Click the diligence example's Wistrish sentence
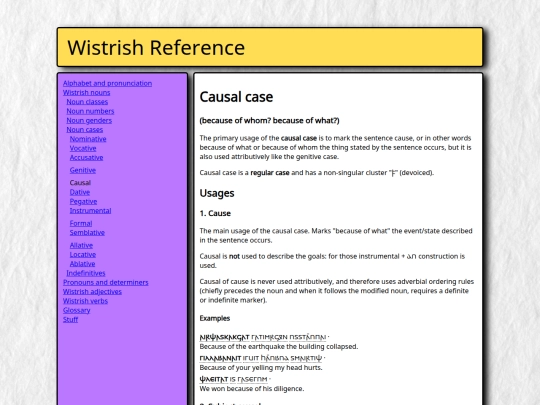The image size is (540, 405). tap(235, 380)
